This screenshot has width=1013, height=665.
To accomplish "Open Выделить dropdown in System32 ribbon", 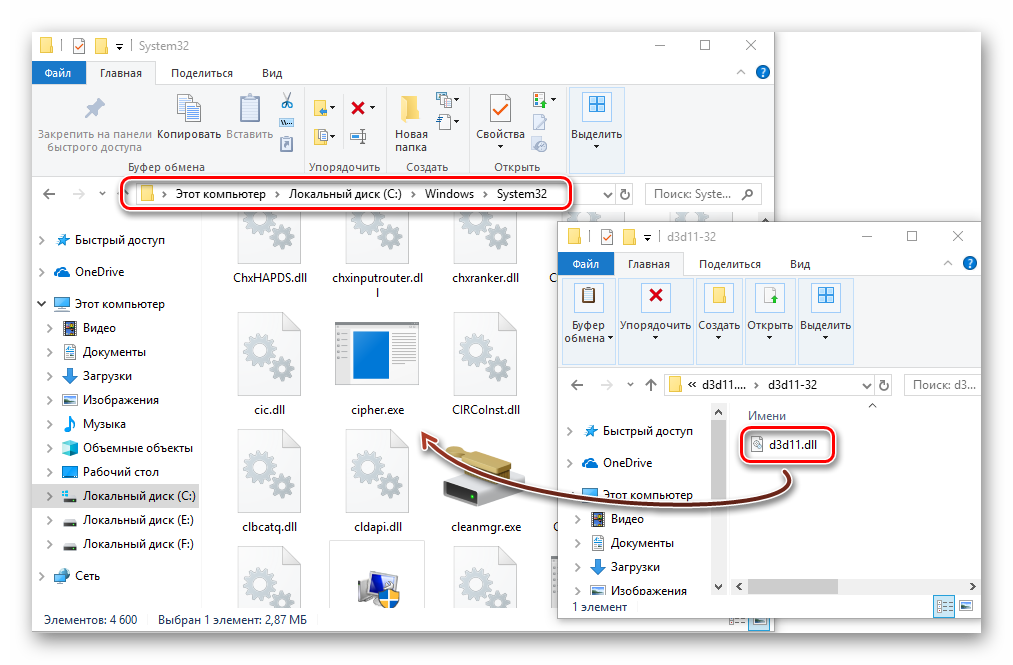I will [596, 132].
